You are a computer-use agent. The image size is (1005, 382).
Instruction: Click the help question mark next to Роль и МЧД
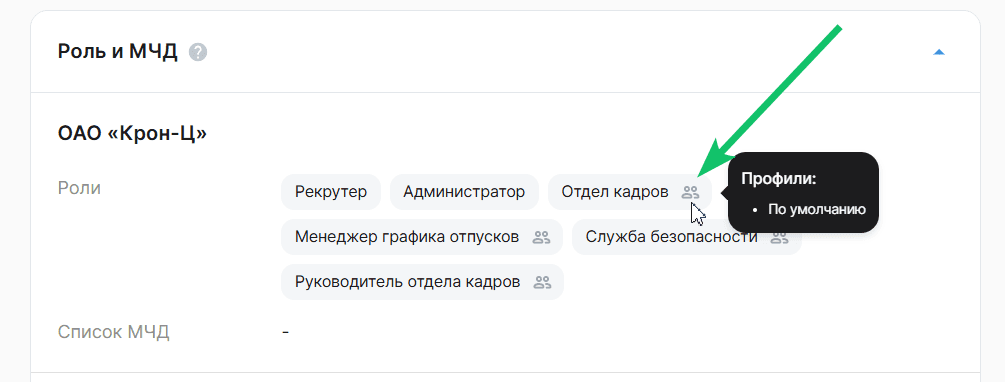point(198,52)
